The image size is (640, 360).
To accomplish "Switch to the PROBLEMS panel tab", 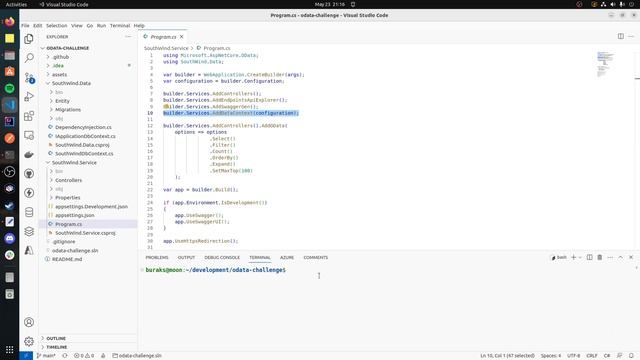I will pos(157,258).
